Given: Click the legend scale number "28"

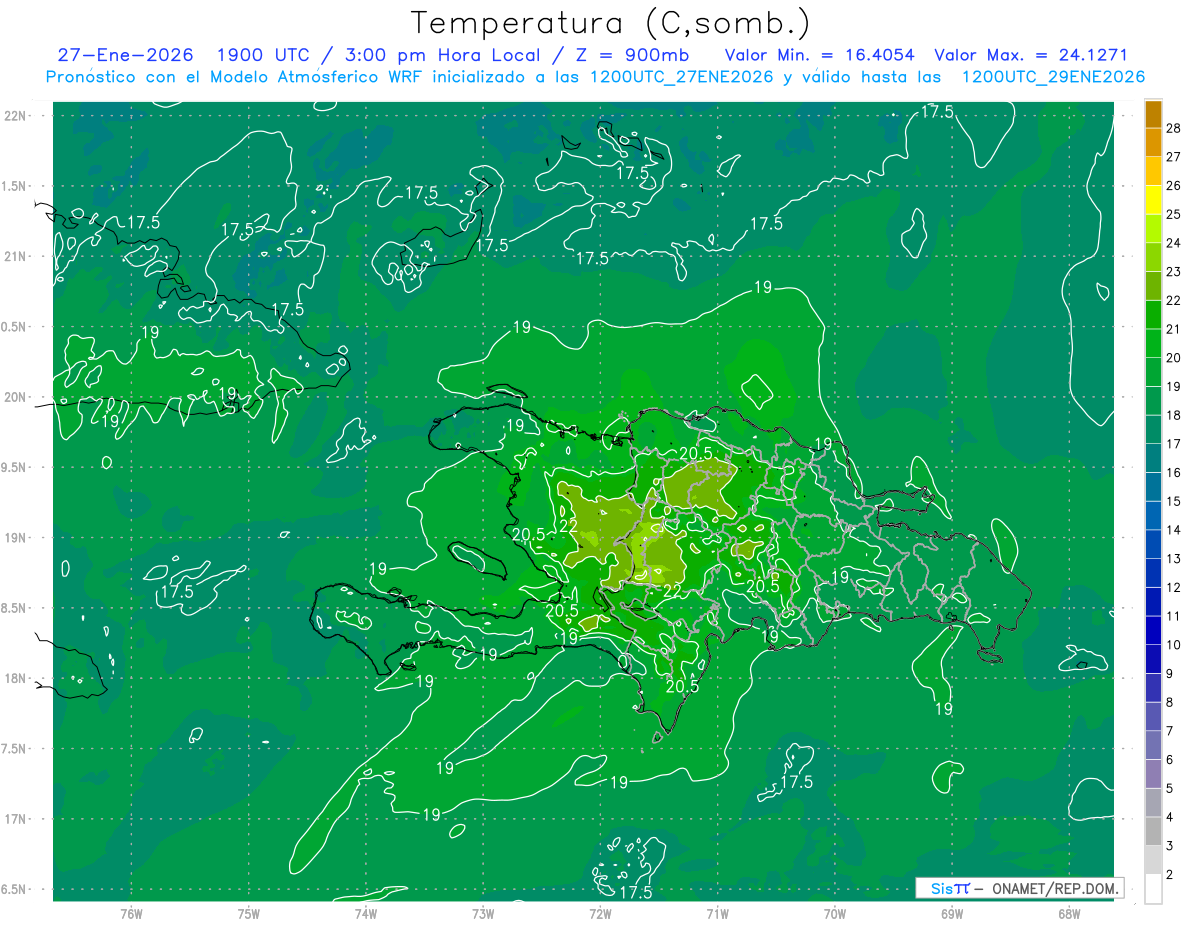Looking at the screenshot, I should (x=1174, y=127).
